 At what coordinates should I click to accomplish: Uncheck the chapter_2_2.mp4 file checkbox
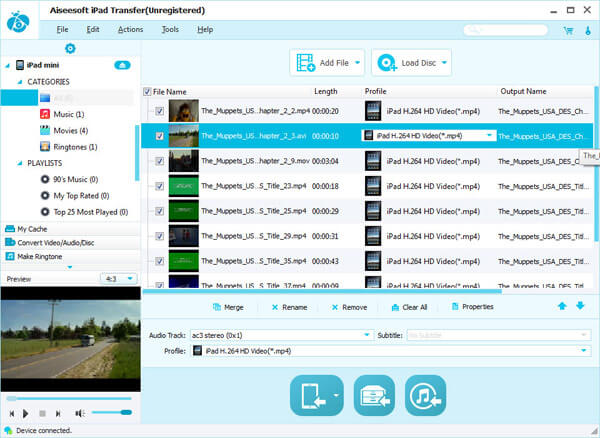(160, 111)
